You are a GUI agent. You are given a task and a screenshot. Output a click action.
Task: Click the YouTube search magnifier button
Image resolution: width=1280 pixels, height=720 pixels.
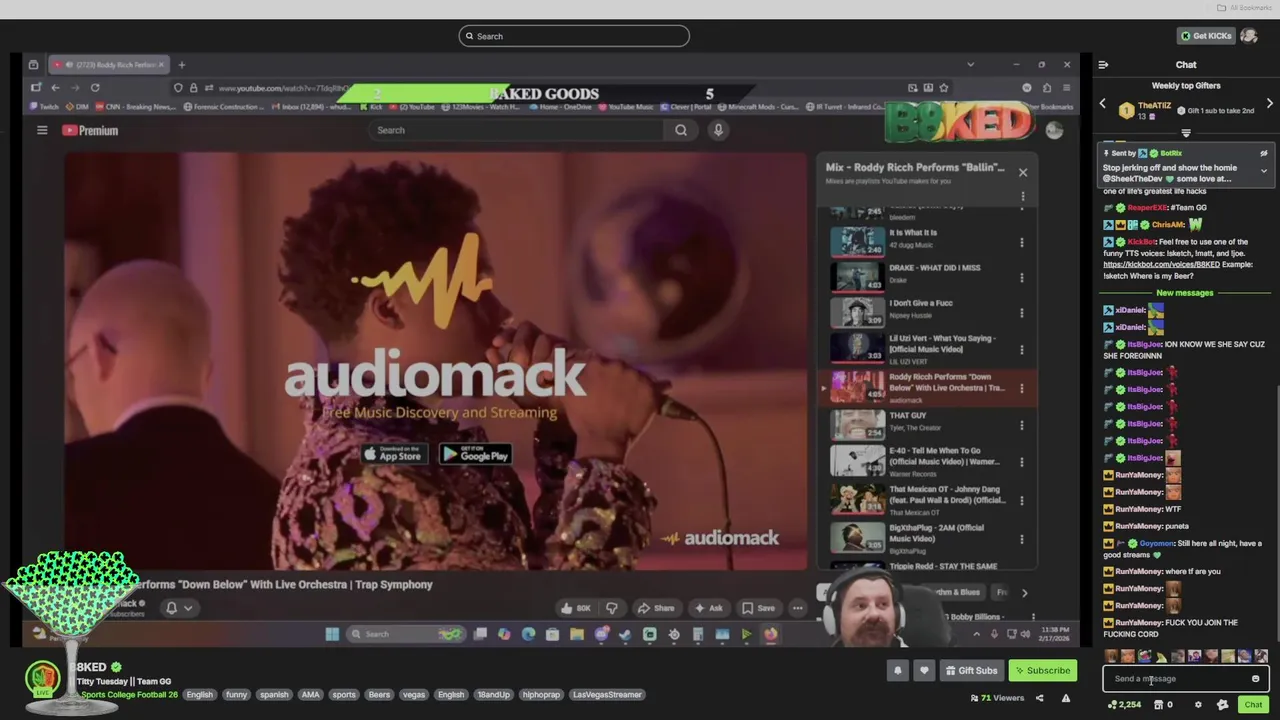click(x=681, y=130)
